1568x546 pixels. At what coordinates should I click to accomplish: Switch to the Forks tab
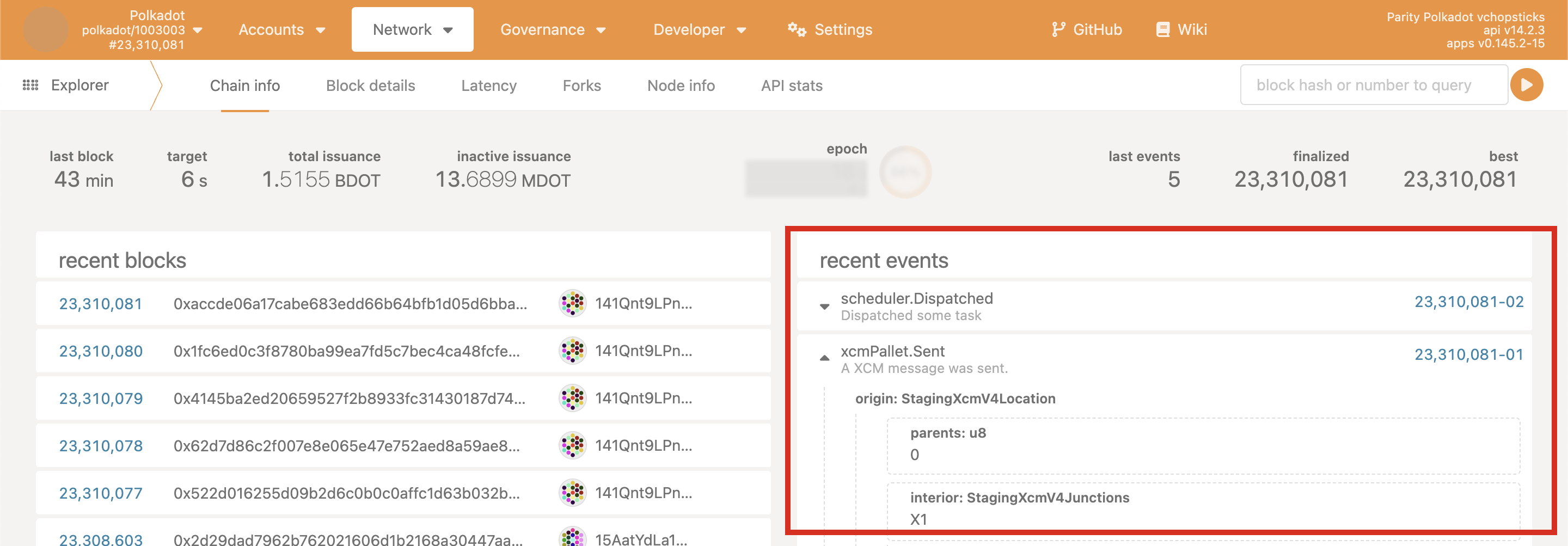tap(581, 86)
